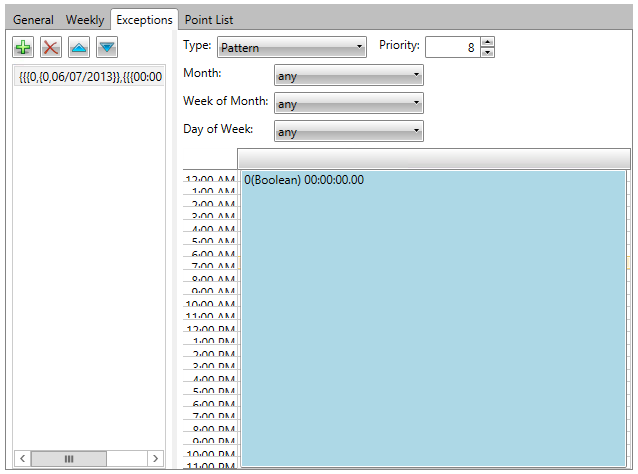Screen dimensions: 638x474
Task: Switch to the General tab
Action: point(33,20)
